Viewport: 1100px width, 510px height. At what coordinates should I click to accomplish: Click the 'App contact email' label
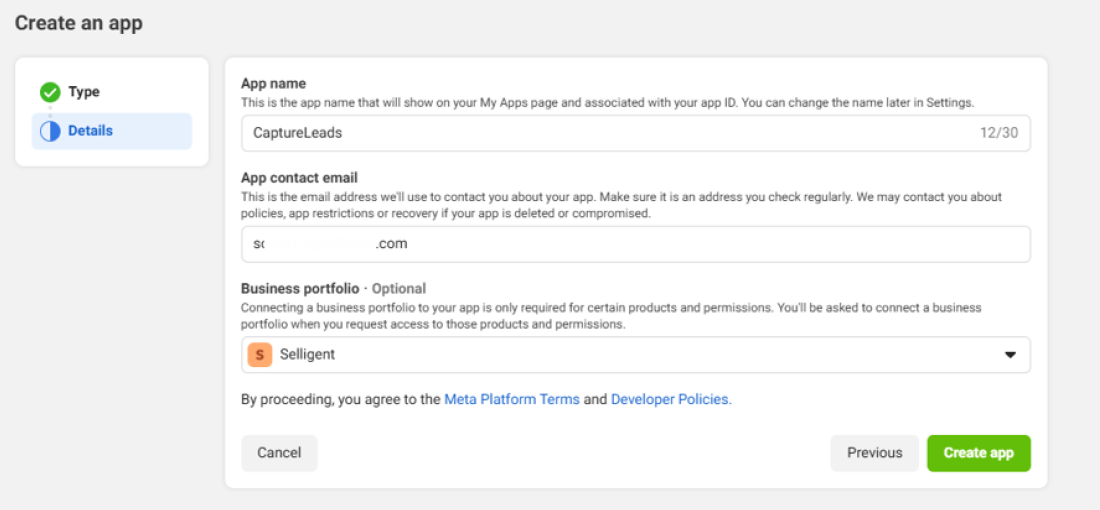tap(299, 179)
